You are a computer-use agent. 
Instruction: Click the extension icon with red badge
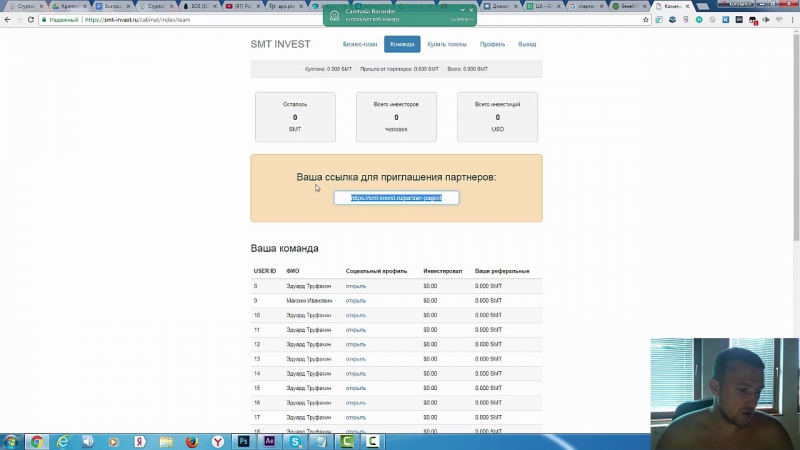click(753, 20)
